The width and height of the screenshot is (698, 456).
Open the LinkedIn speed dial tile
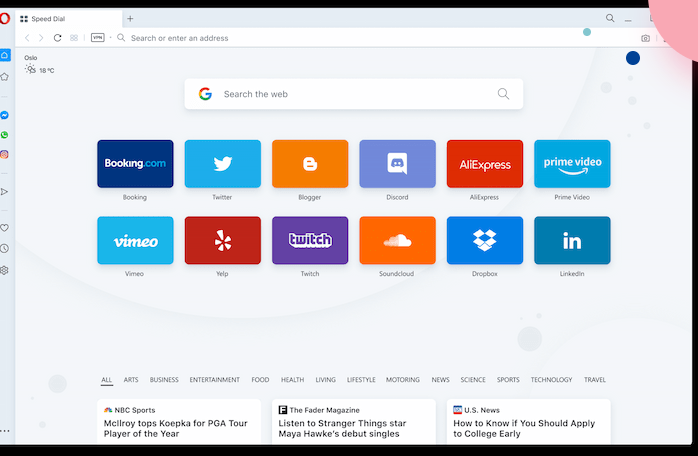point(572,240)
